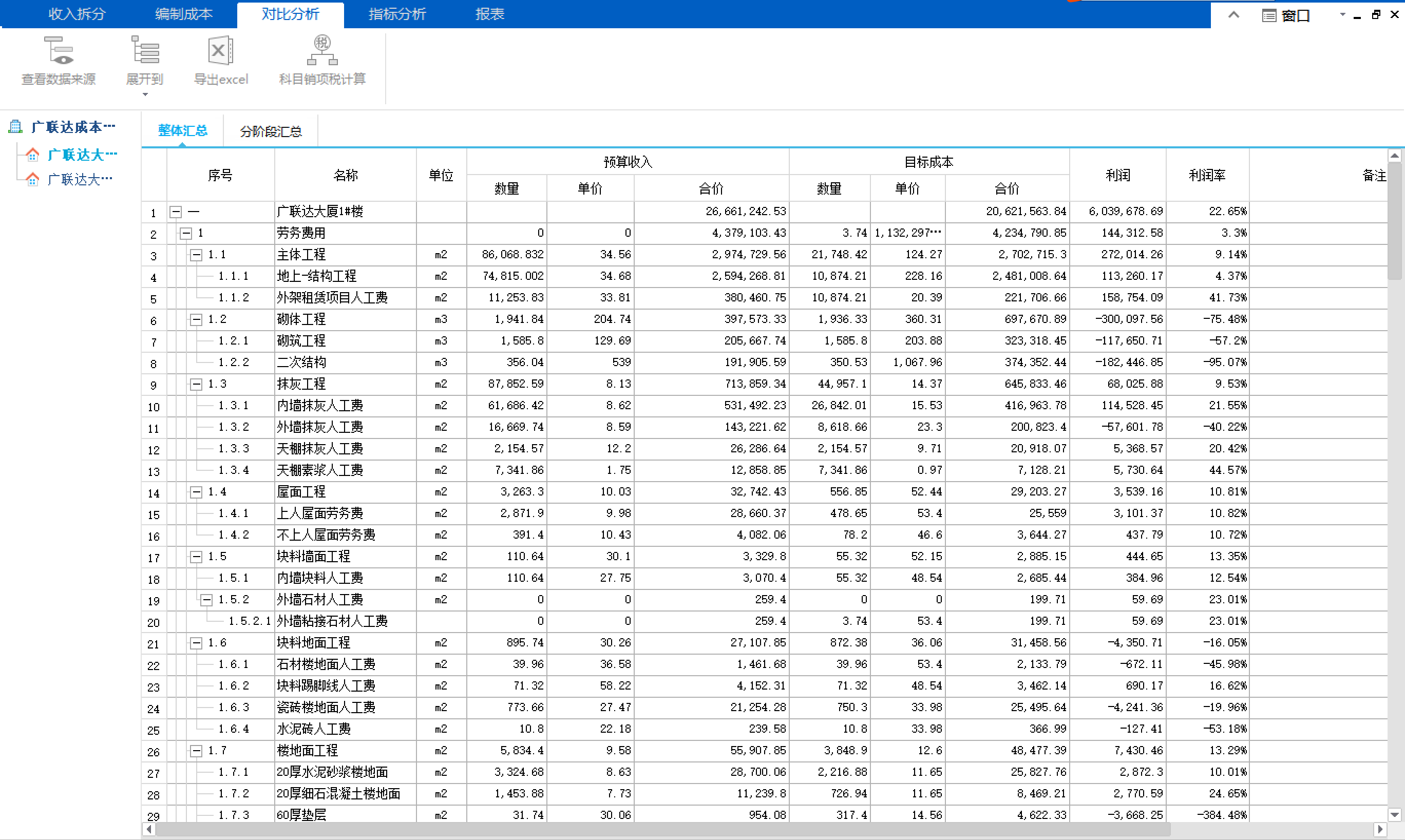Collapse the 1.1 主体工程 node
Viewport: 1405px width, 840px height.
196,255
